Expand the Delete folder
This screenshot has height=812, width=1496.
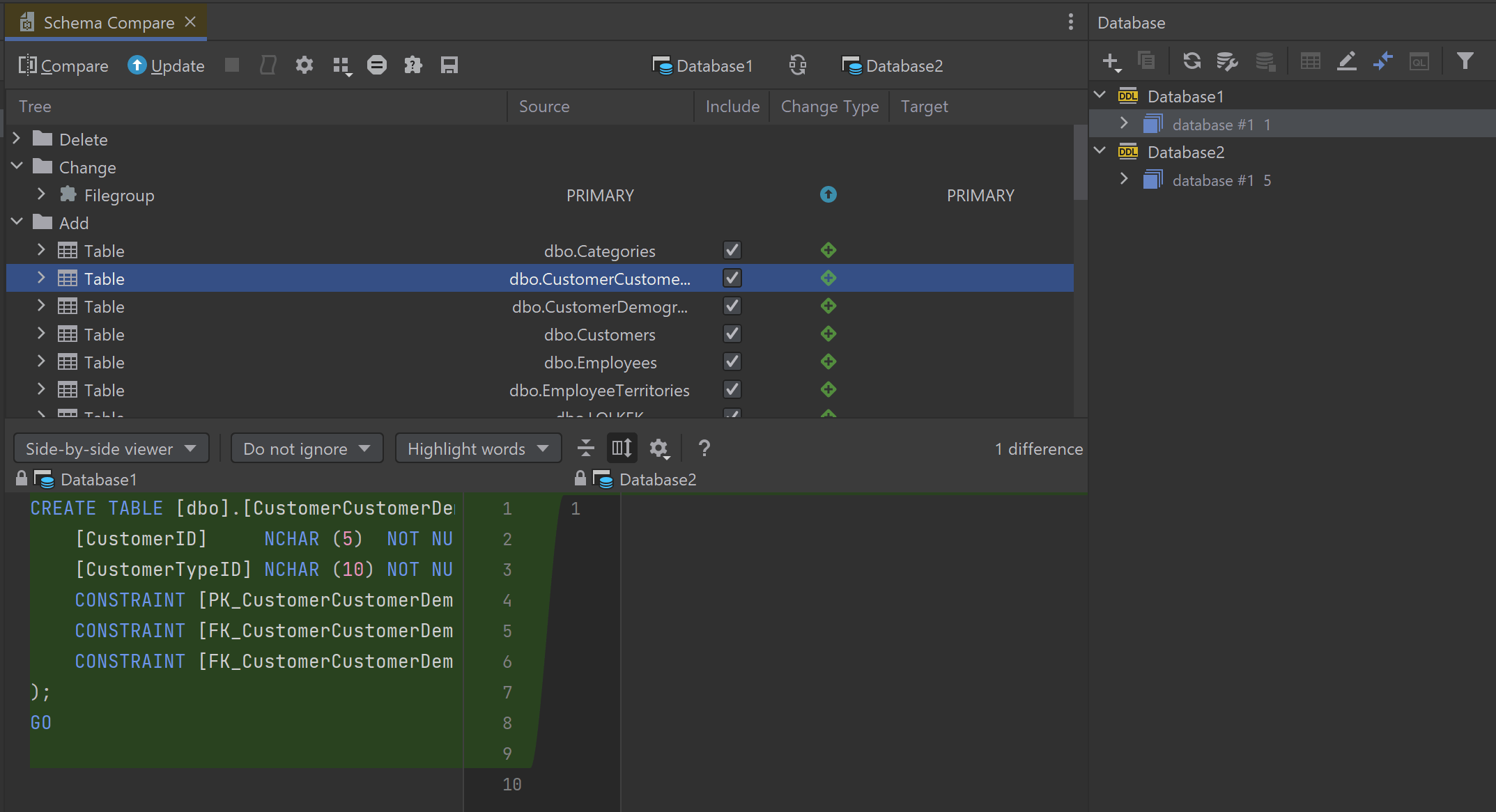tap(17, 139)
